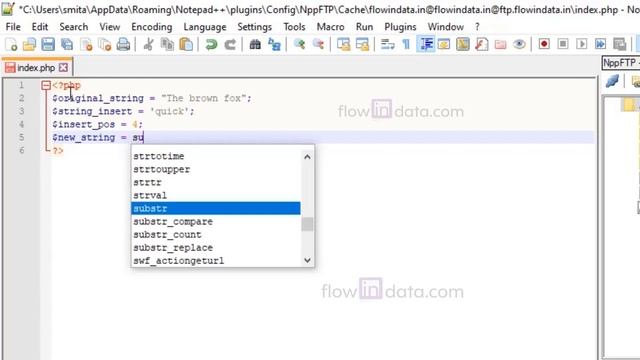Open the Language menu
This screenshot has height=360, width=640.
pyautogui.click(x=204, y=27)
